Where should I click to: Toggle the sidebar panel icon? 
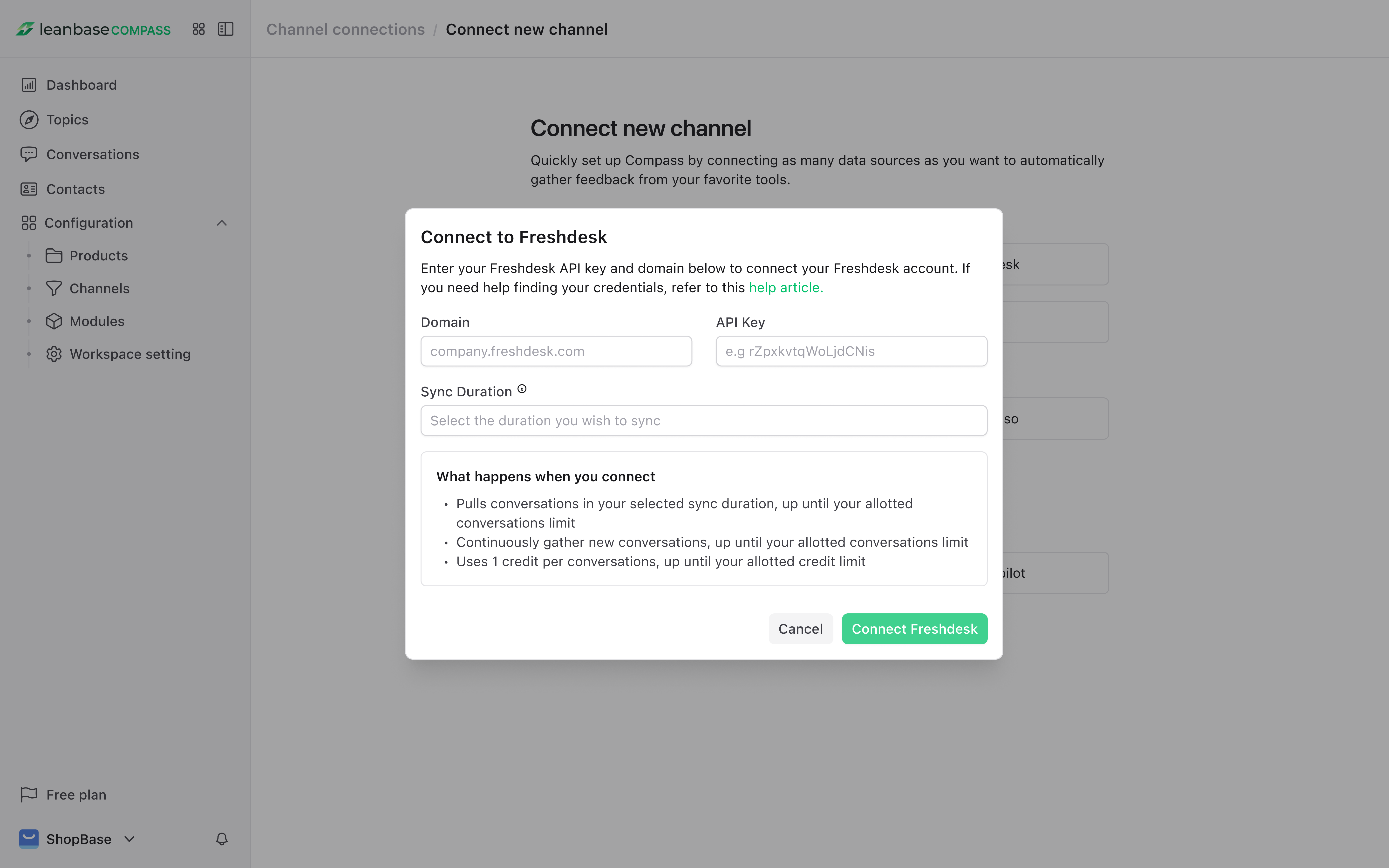[x=225, y=29]
